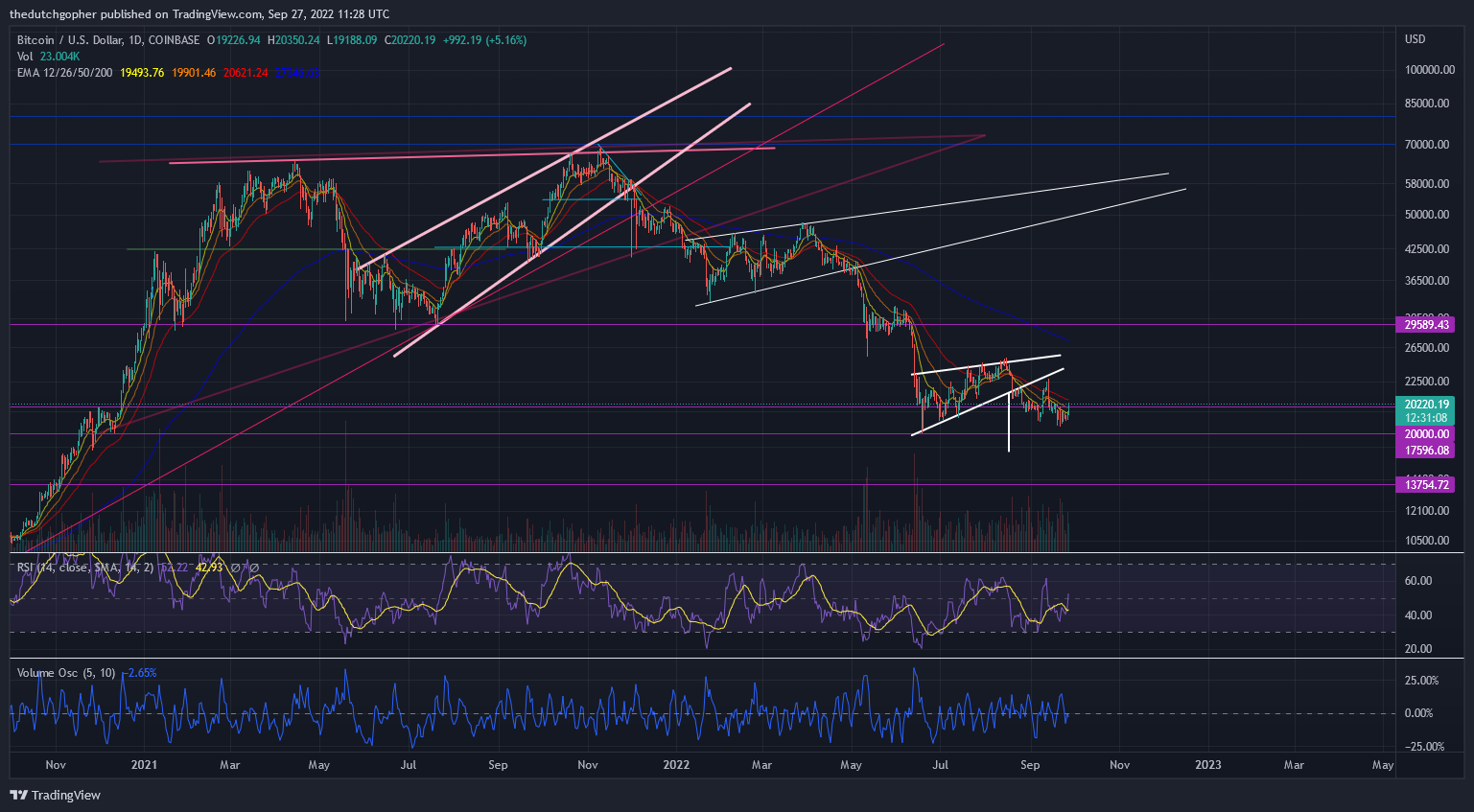This screenshot has width=1474, height=812.
Task: Click the green current price label 20220.19
Action: click(x=1427, y=405)
